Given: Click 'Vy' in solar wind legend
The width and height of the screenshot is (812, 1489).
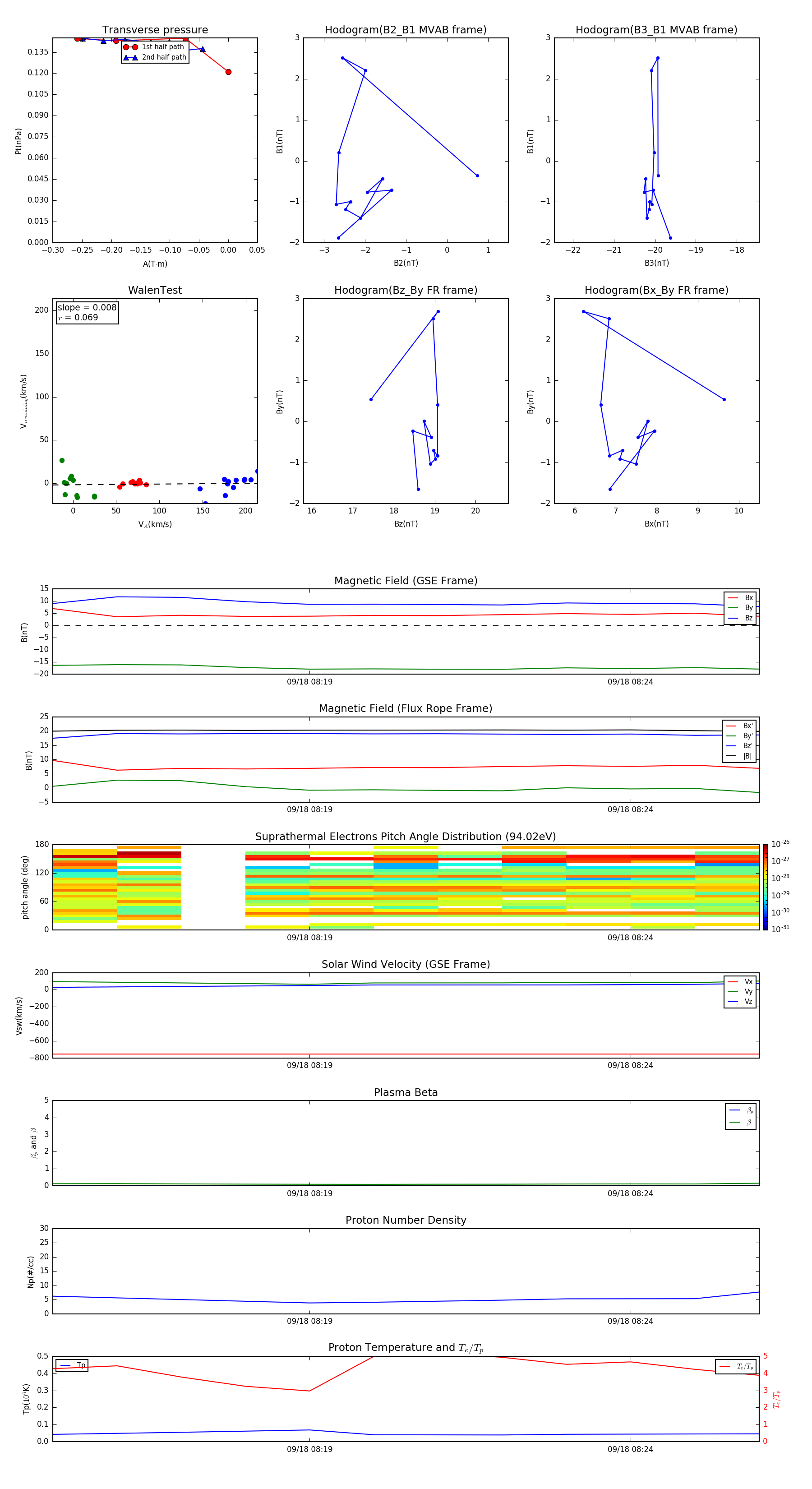Looking at the screenshot, I should click(741, 991).
